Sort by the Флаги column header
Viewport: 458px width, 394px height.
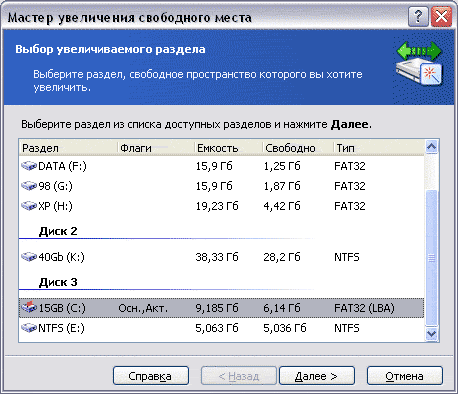pyautogui.click(x=156, y=148)
